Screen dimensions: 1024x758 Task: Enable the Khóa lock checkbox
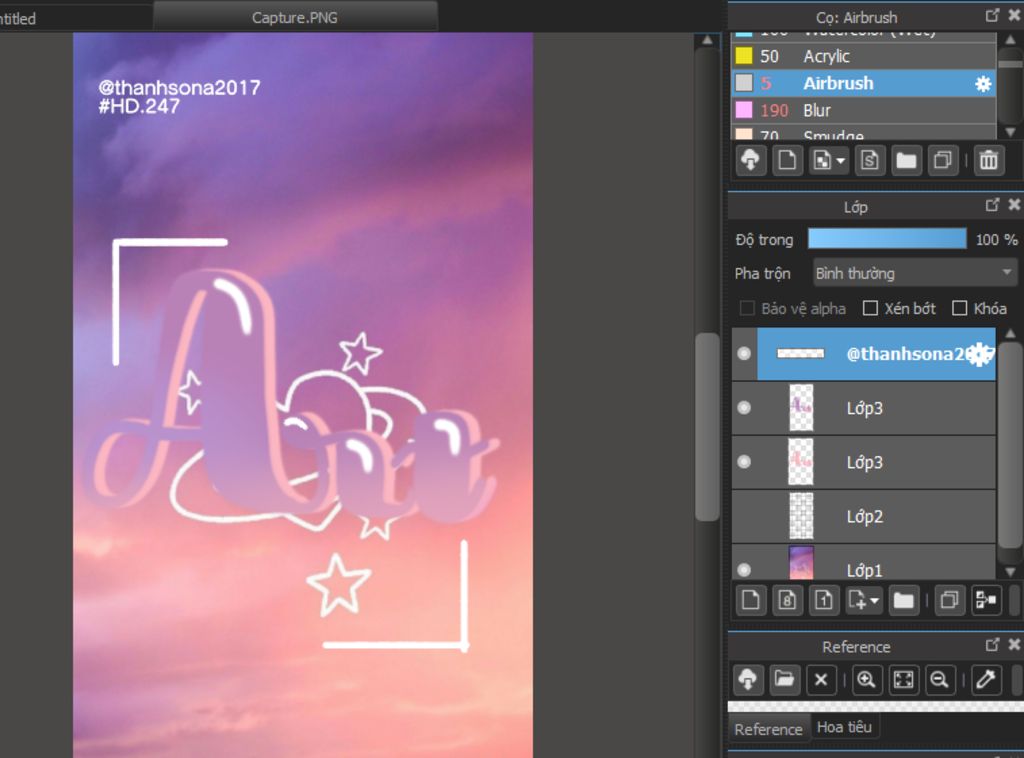(x=959, y=308)
